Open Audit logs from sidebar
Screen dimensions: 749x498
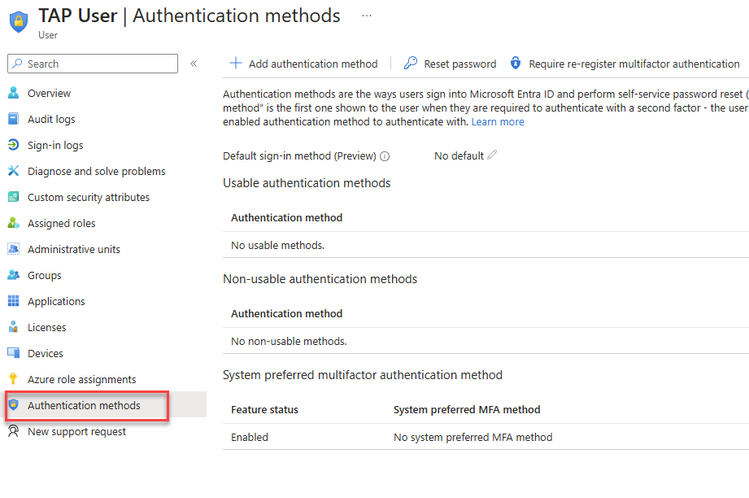[x=51, y=119]
